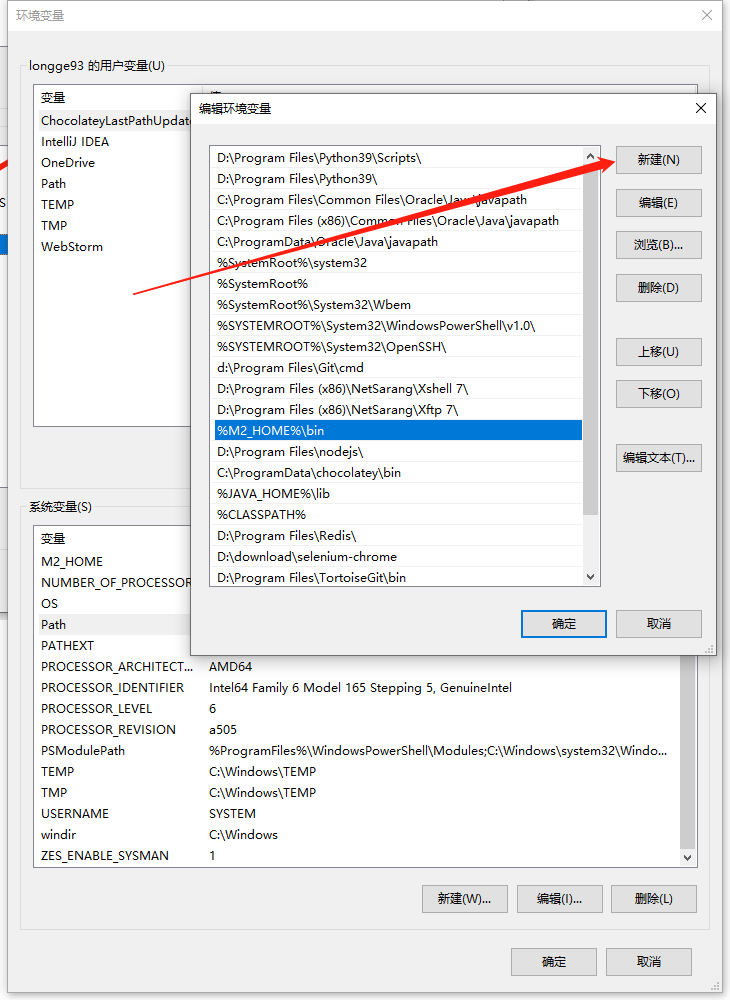
Task: Select the %JAVA_HOME%\lib entry
Action: tap(398, 494)
